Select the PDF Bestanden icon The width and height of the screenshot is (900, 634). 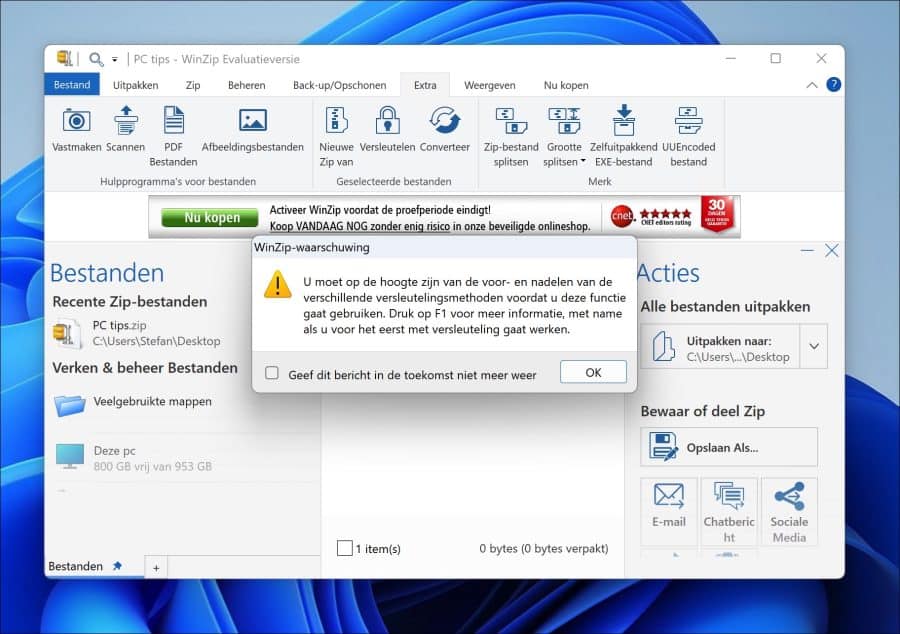[x=173, y=120]
